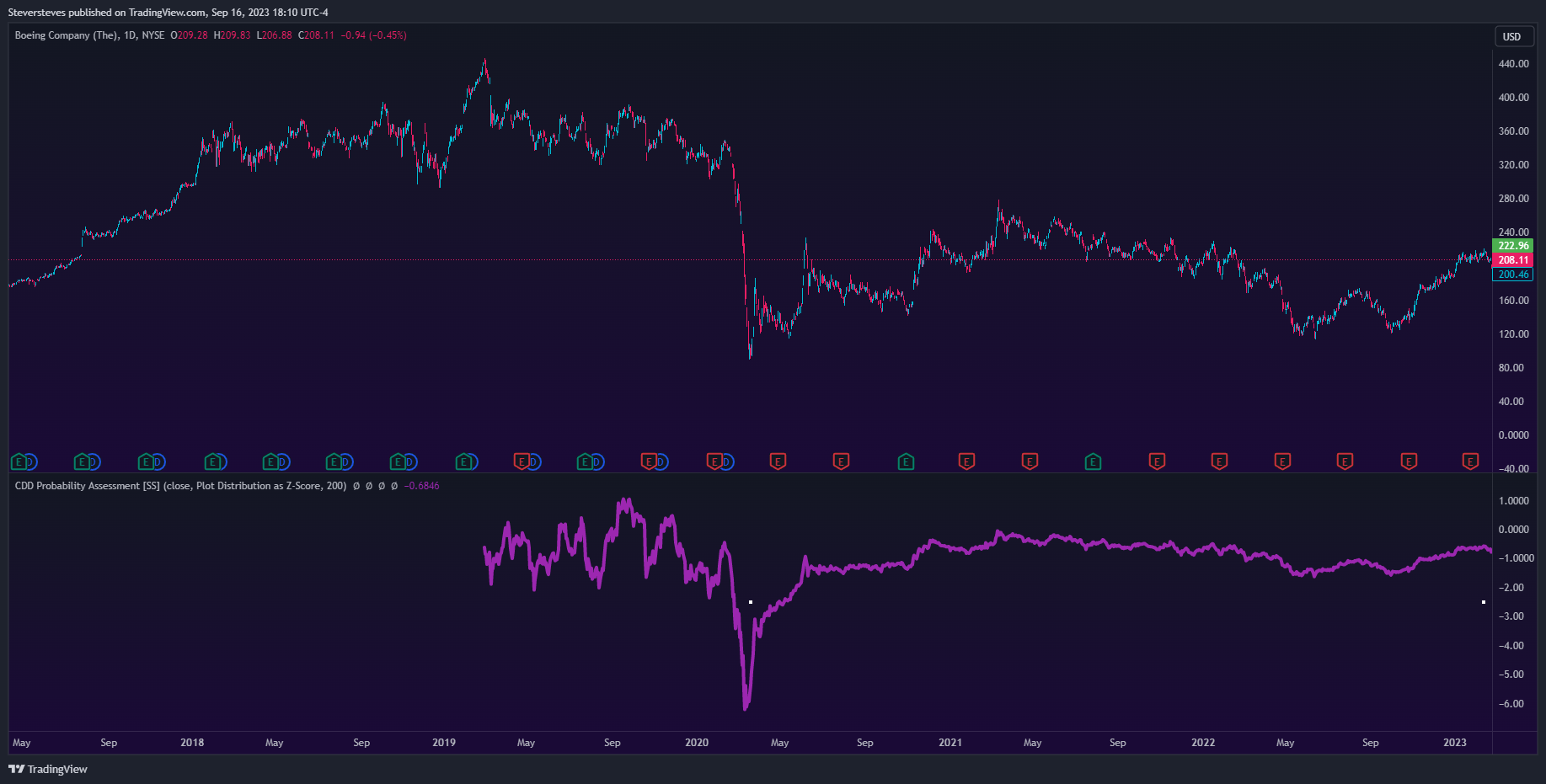
Task: Click blue dividend marker between Sep 2017 and 2018
Action: click(158, 461)
